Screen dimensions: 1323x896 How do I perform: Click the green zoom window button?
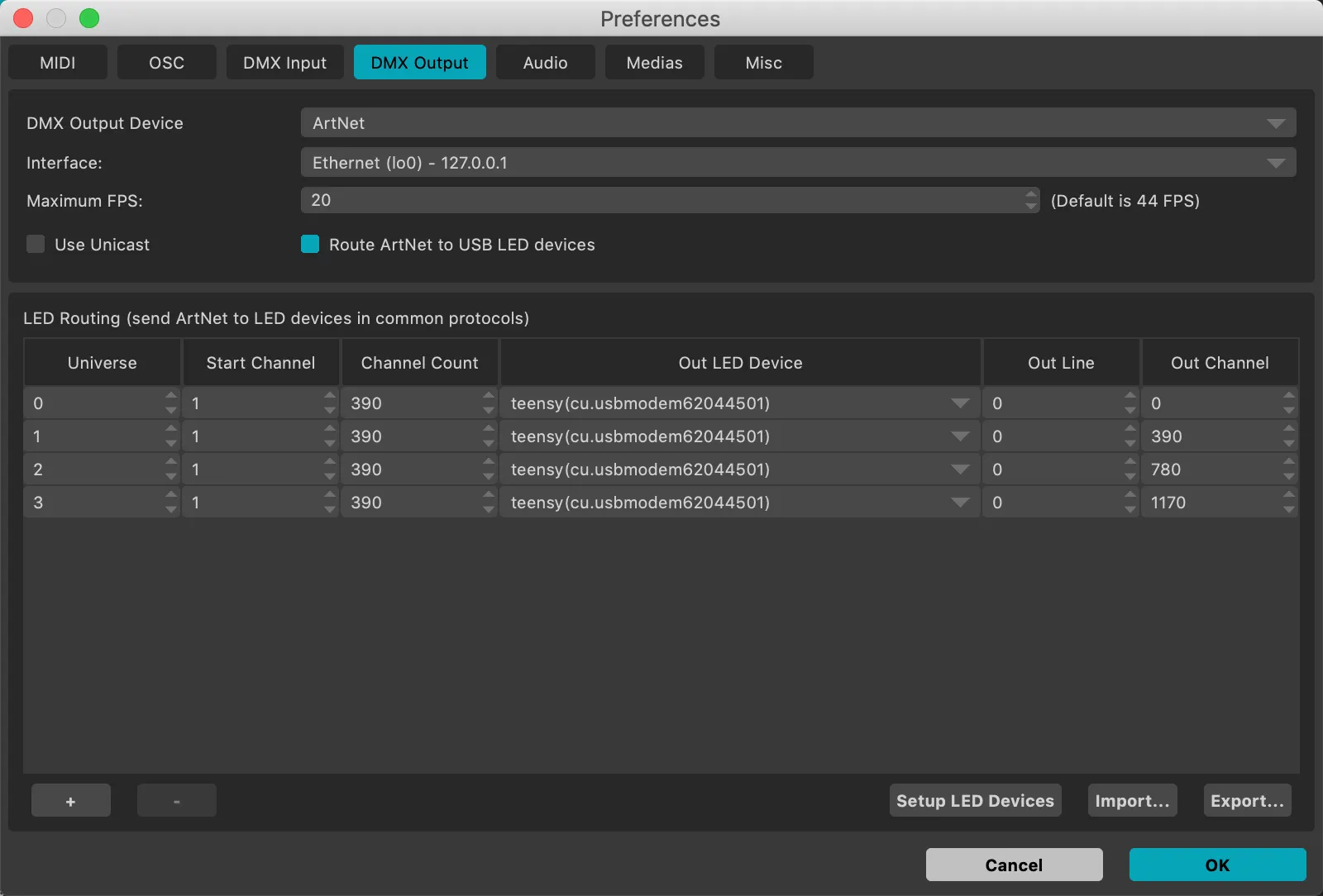(89, 18)
